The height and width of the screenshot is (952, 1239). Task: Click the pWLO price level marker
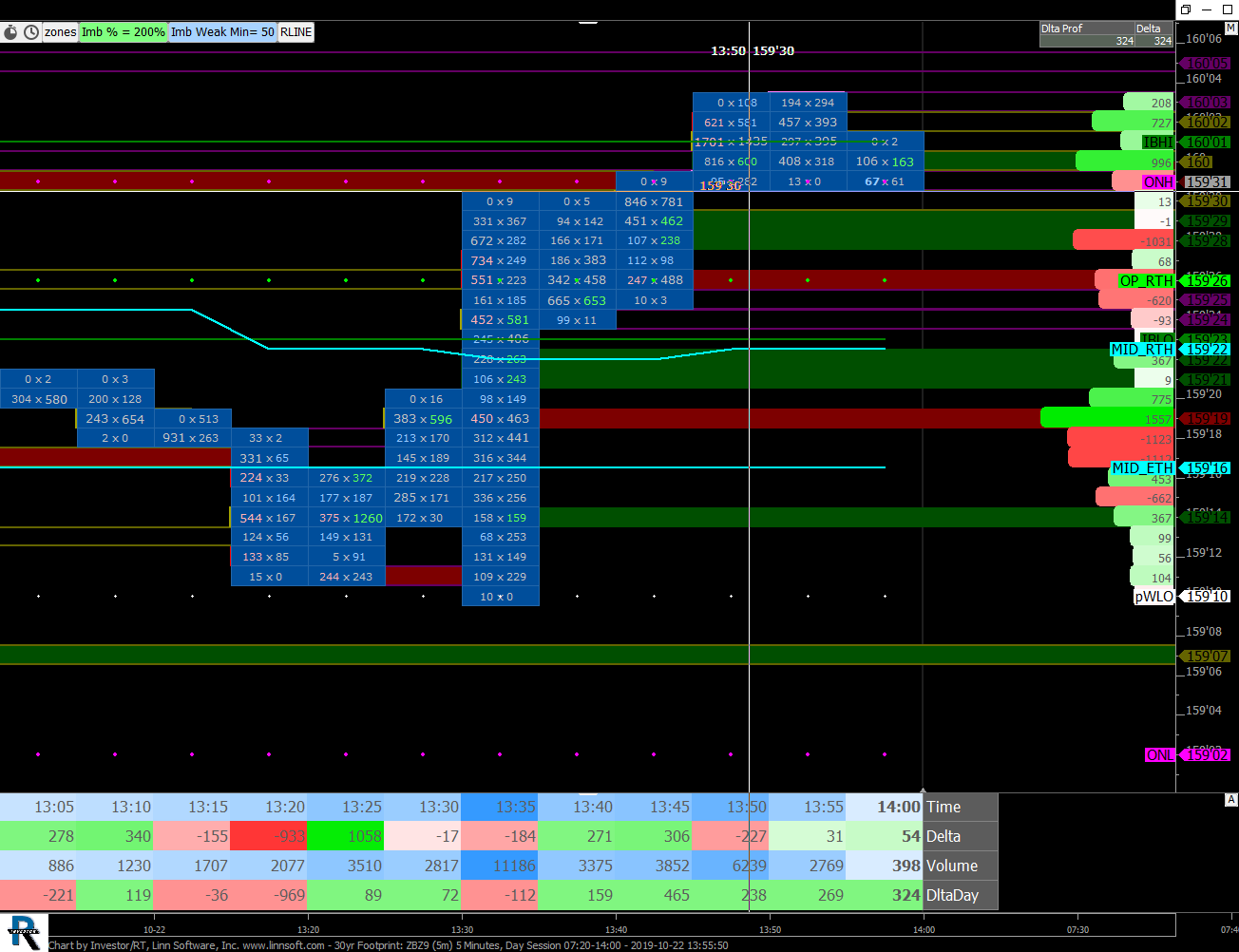[x=1154, y=597]
